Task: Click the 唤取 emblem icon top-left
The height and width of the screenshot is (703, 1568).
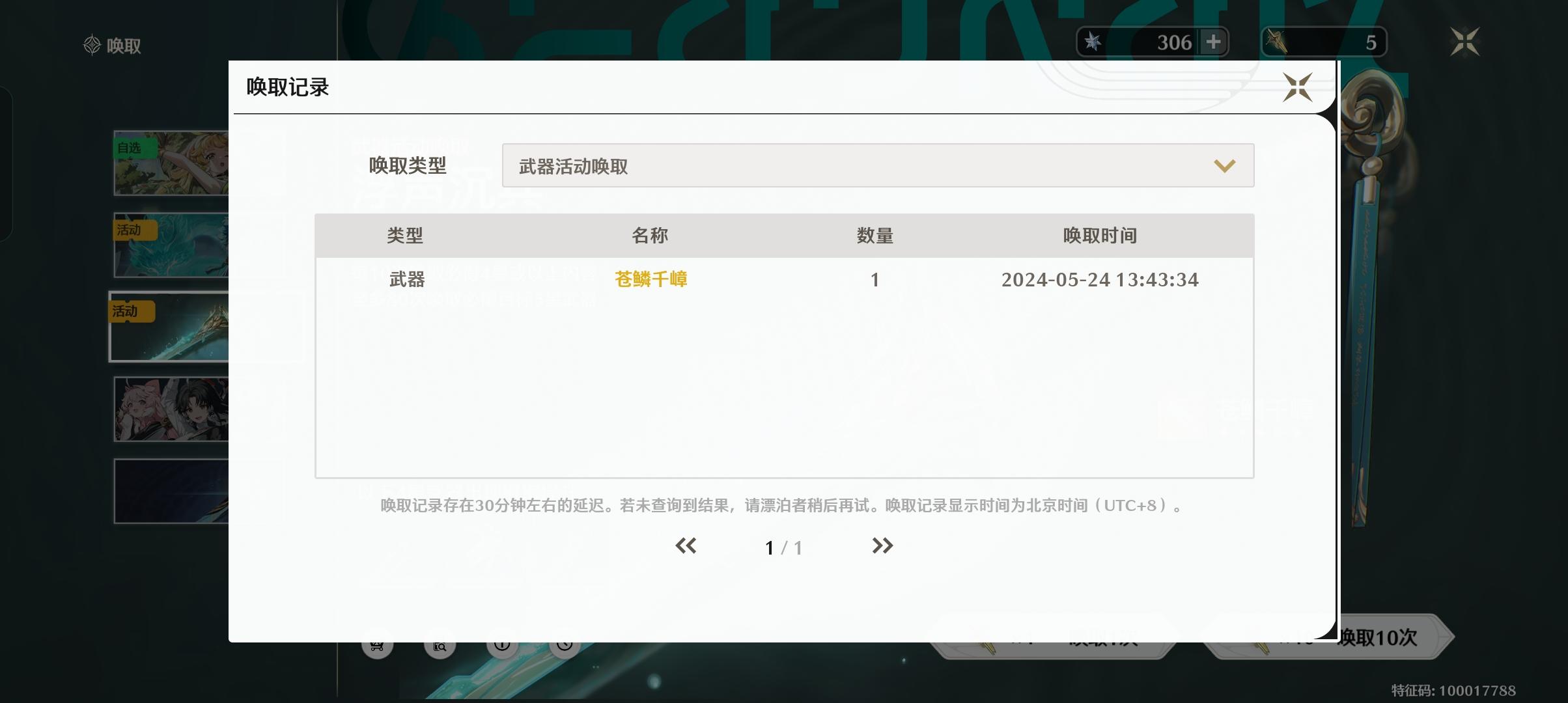Action: (92, 45)
